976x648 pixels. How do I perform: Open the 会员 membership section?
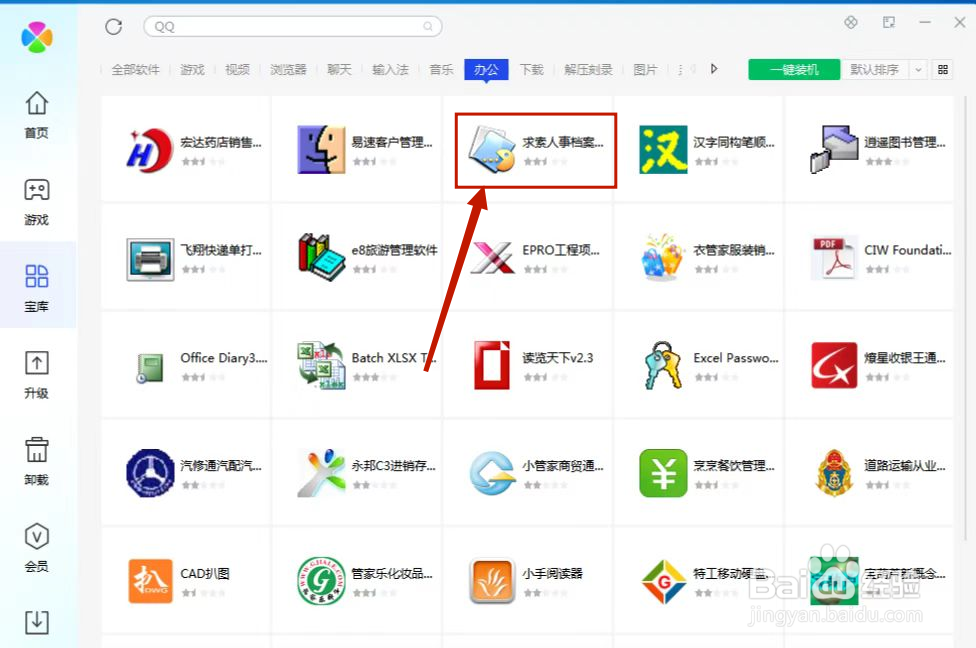click(37, 548)
